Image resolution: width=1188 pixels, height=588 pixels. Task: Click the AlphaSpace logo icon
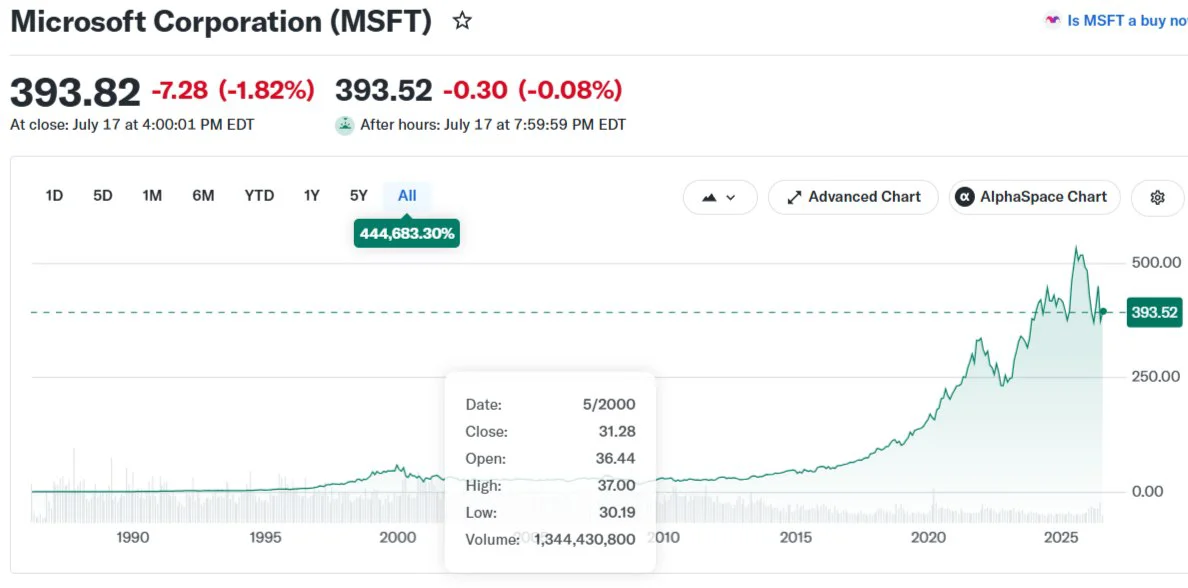tap(964, 197)
